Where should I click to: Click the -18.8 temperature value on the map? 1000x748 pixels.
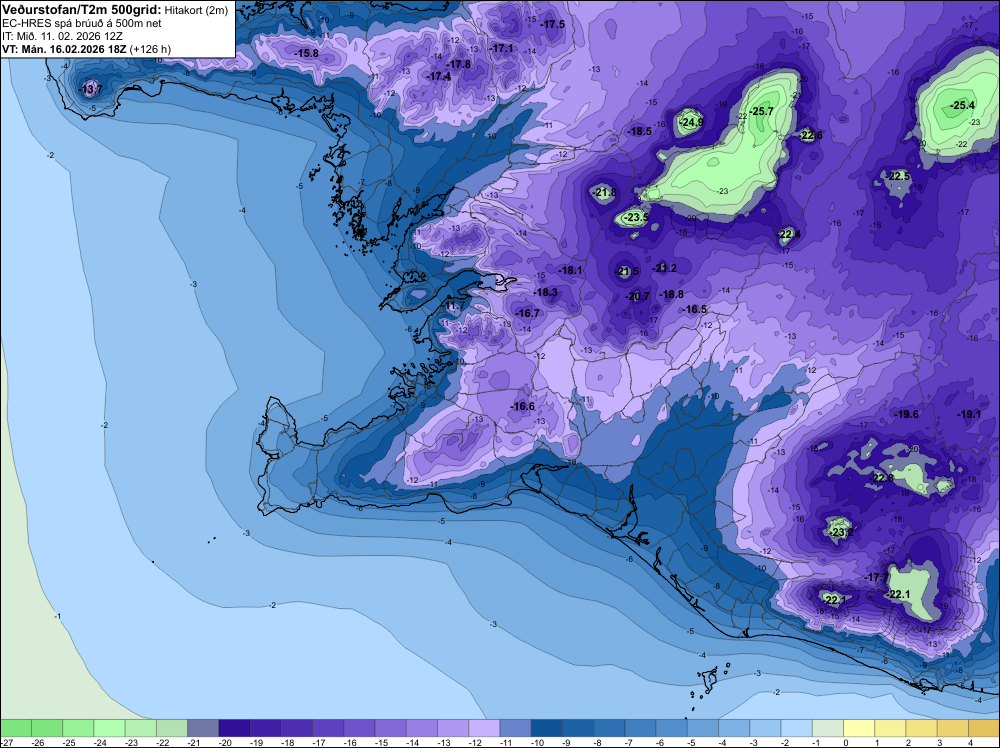point(672,295)
